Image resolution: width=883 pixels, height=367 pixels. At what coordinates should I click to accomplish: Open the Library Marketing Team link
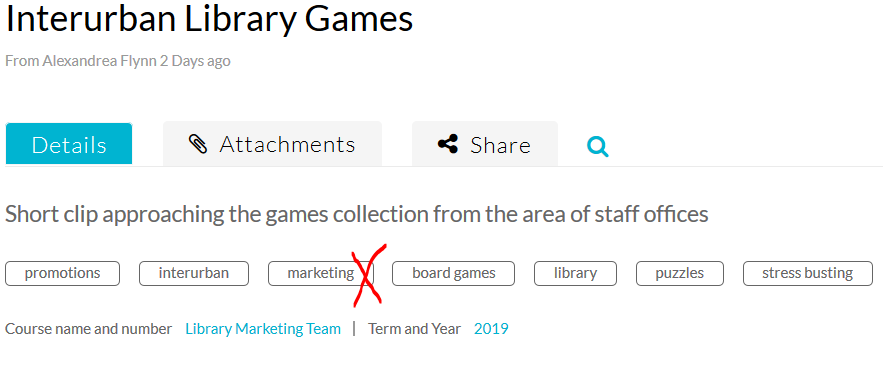[263, 329]
